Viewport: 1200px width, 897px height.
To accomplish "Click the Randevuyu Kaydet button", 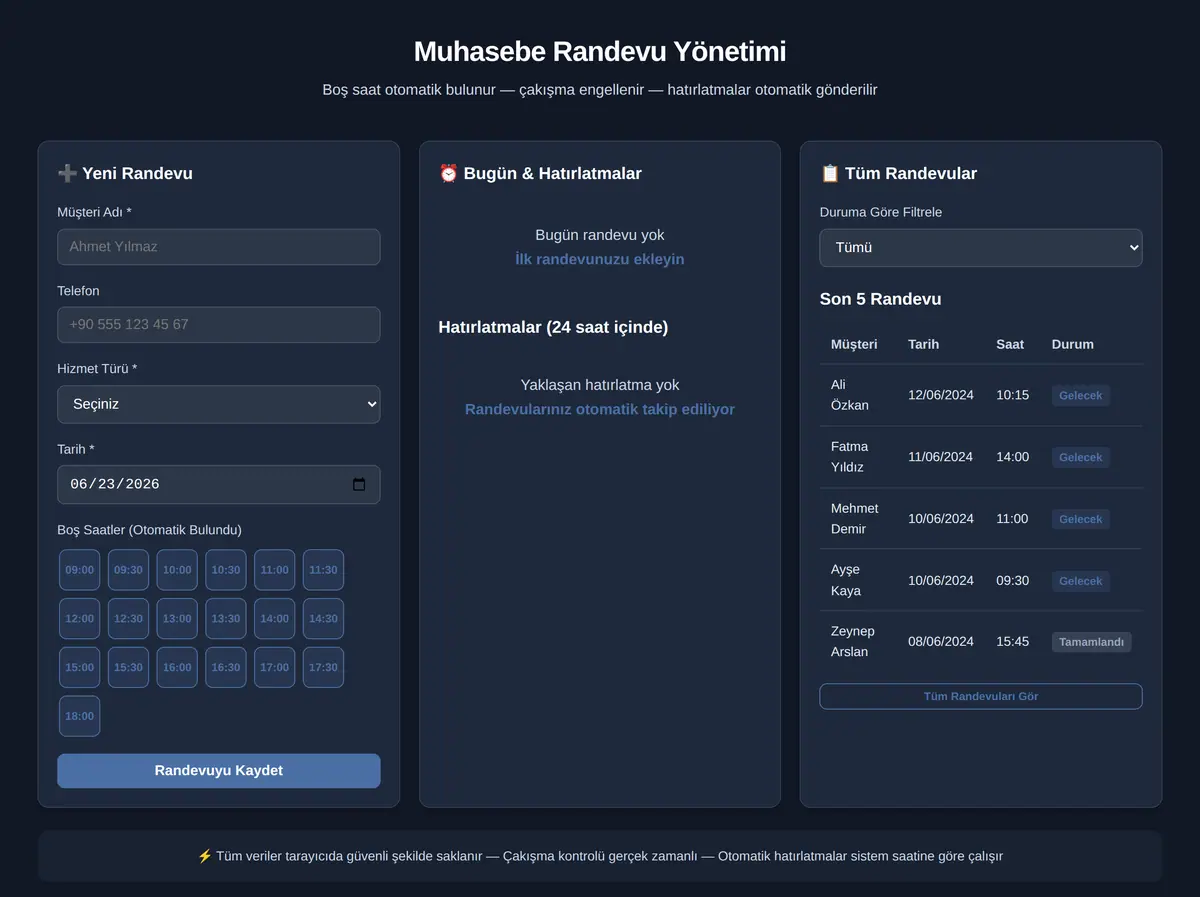I will [x=218, y=771].
